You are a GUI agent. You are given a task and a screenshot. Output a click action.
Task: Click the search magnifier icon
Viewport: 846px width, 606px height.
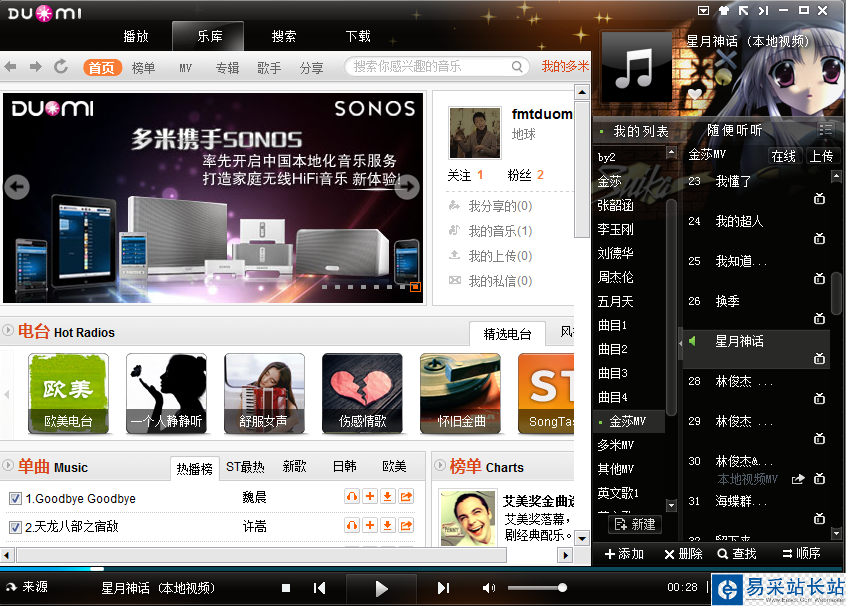click(x=517, y=66)
